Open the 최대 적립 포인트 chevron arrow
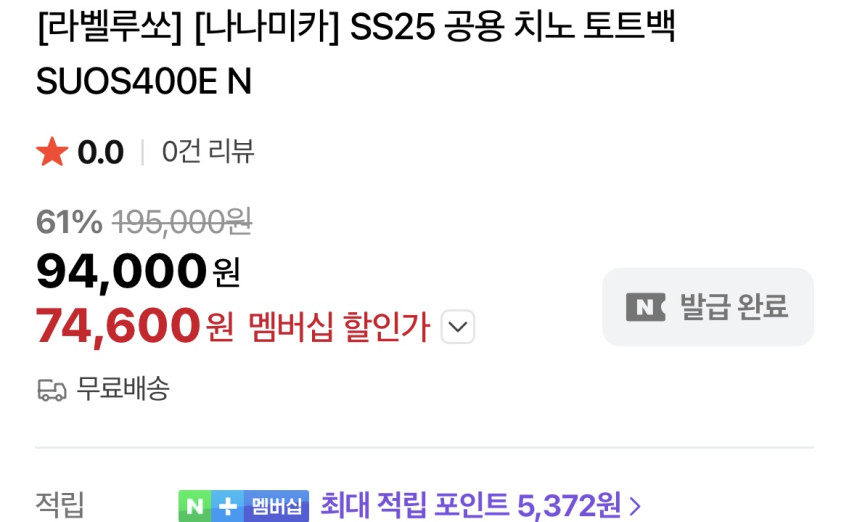 [x=635, y=506]
